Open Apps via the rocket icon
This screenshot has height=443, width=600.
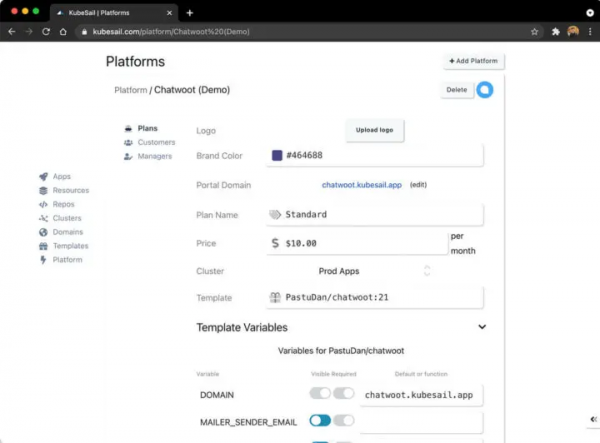coord(43,177)
